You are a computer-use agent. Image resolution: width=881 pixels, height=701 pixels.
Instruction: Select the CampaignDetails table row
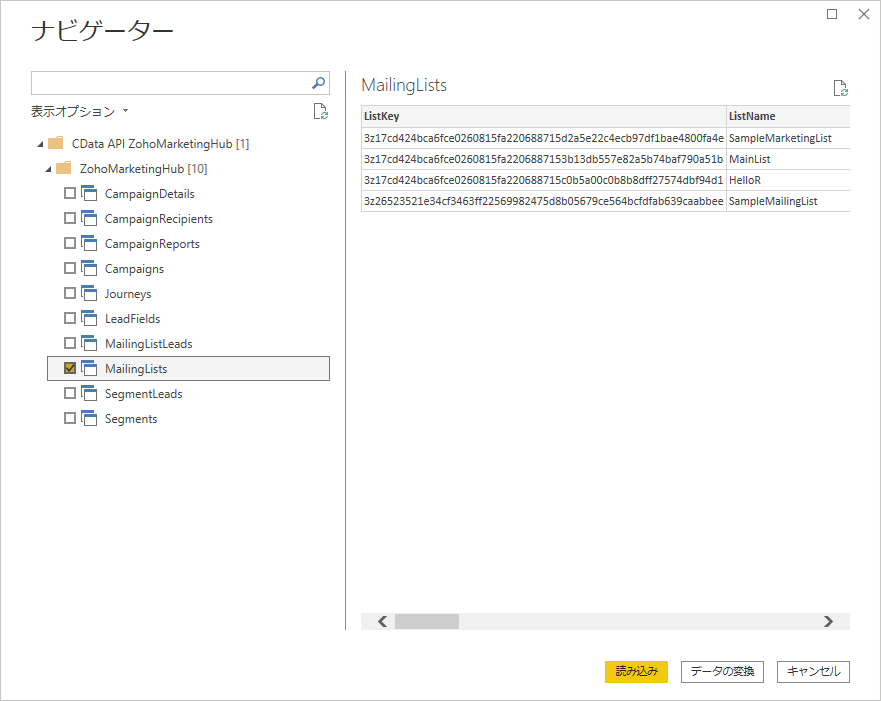pos(188,193)
